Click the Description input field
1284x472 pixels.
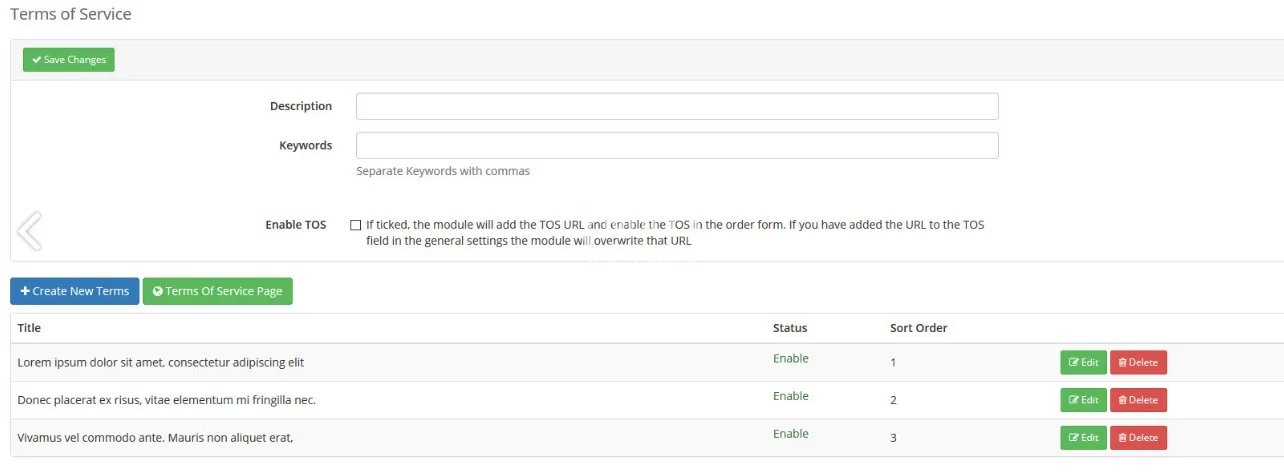(677, 106)
